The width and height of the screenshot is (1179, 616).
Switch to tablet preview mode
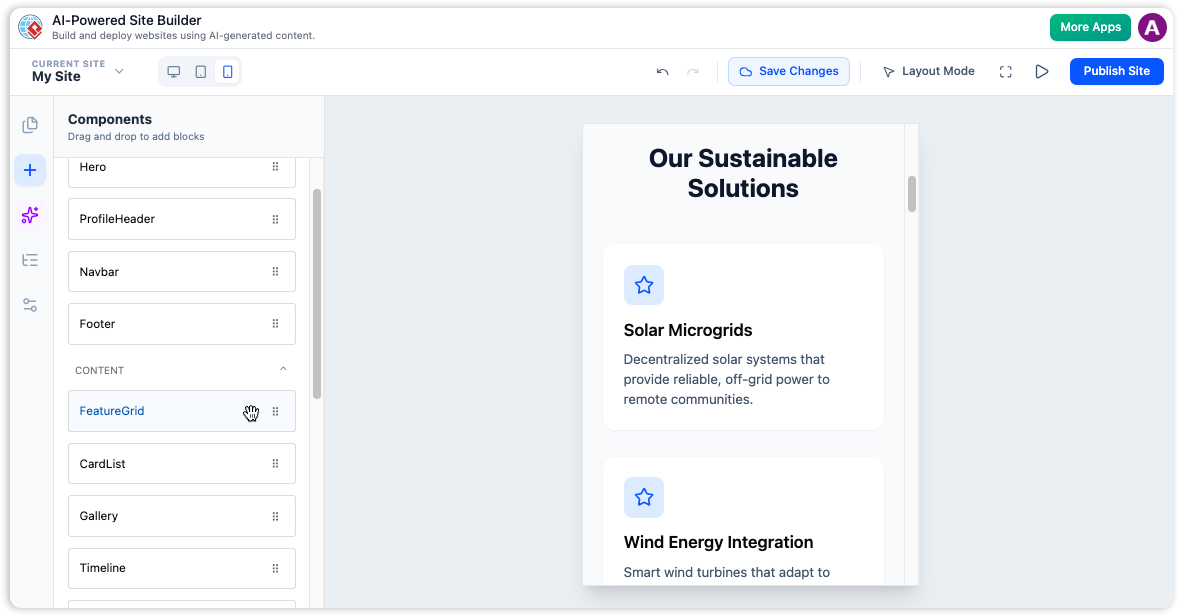(200, 71)
